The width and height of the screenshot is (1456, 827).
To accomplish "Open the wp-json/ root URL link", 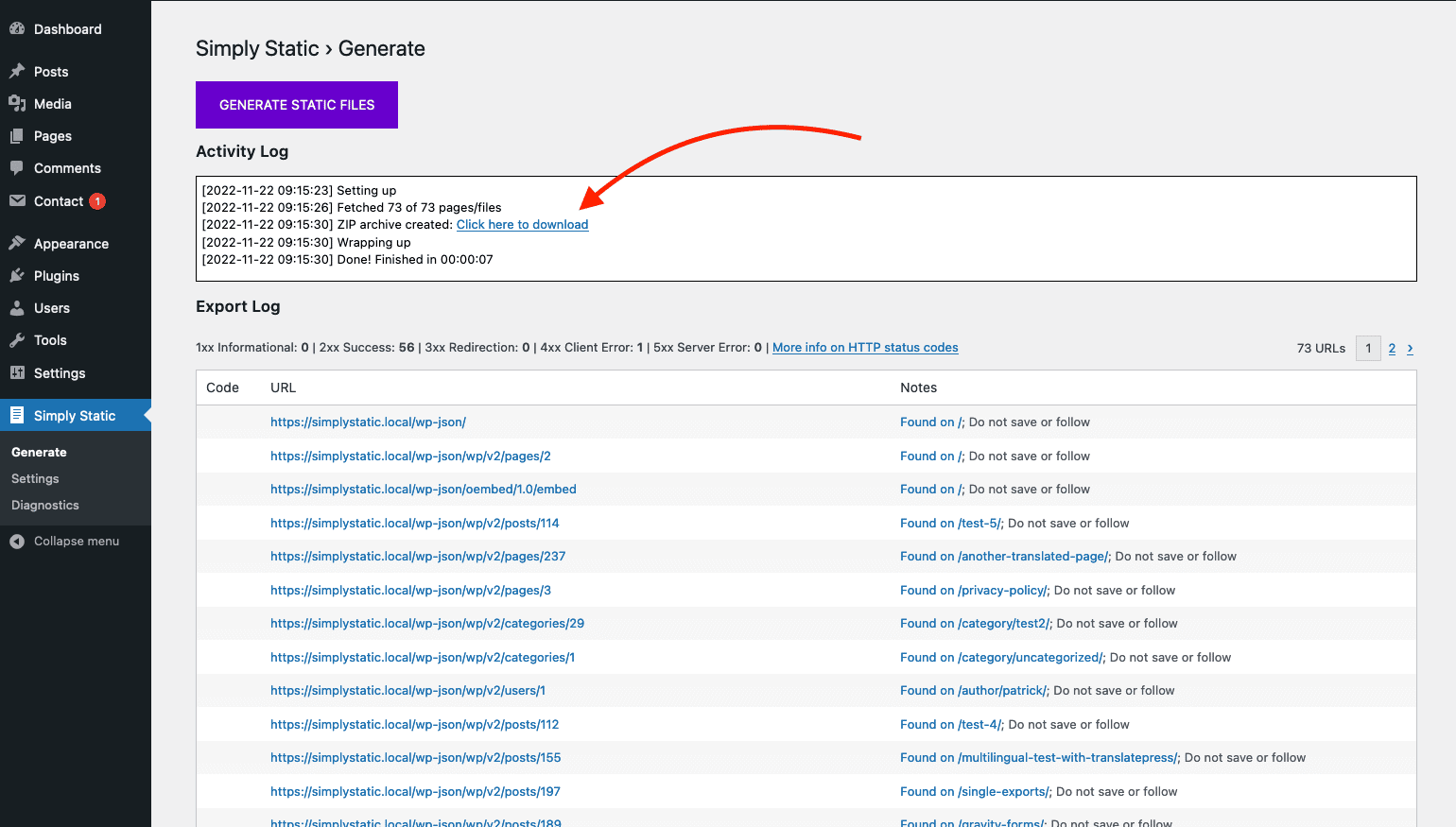I will pos(368,422).
